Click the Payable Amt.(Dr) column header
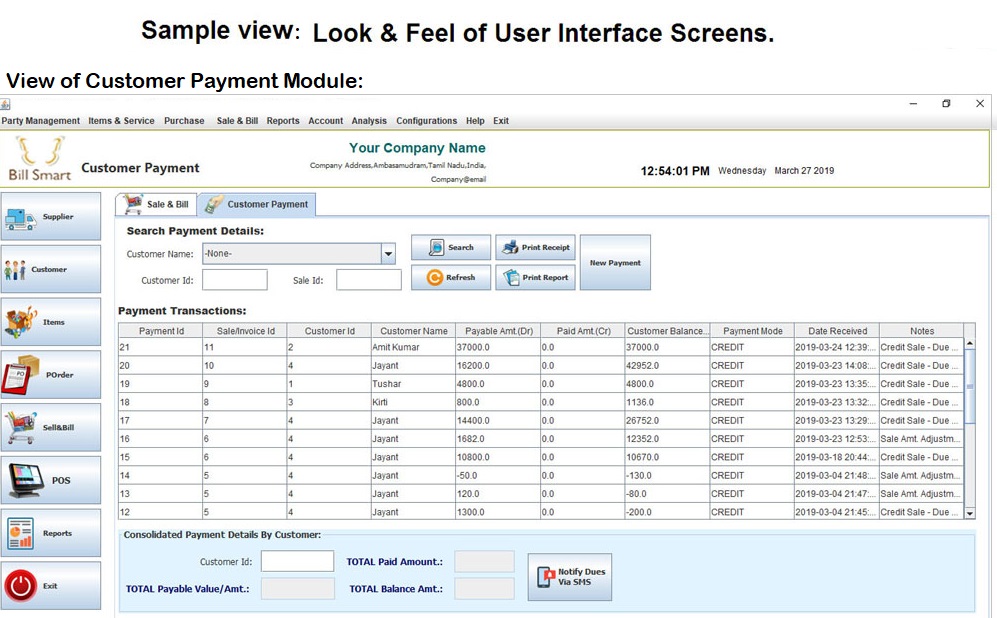Screen dimensions: 997x618 point(498,331)
